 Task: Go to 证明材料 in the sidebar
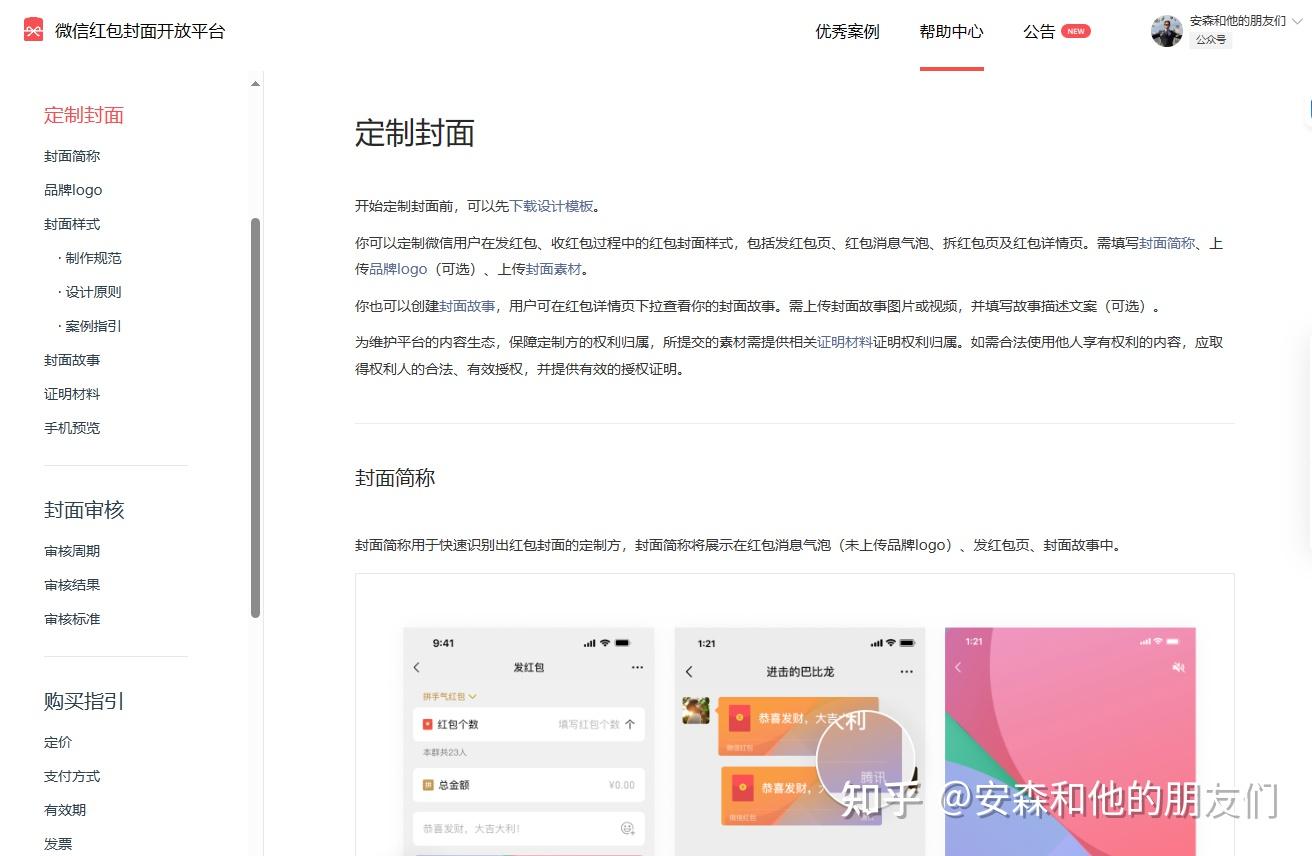(x=72, y=394)
